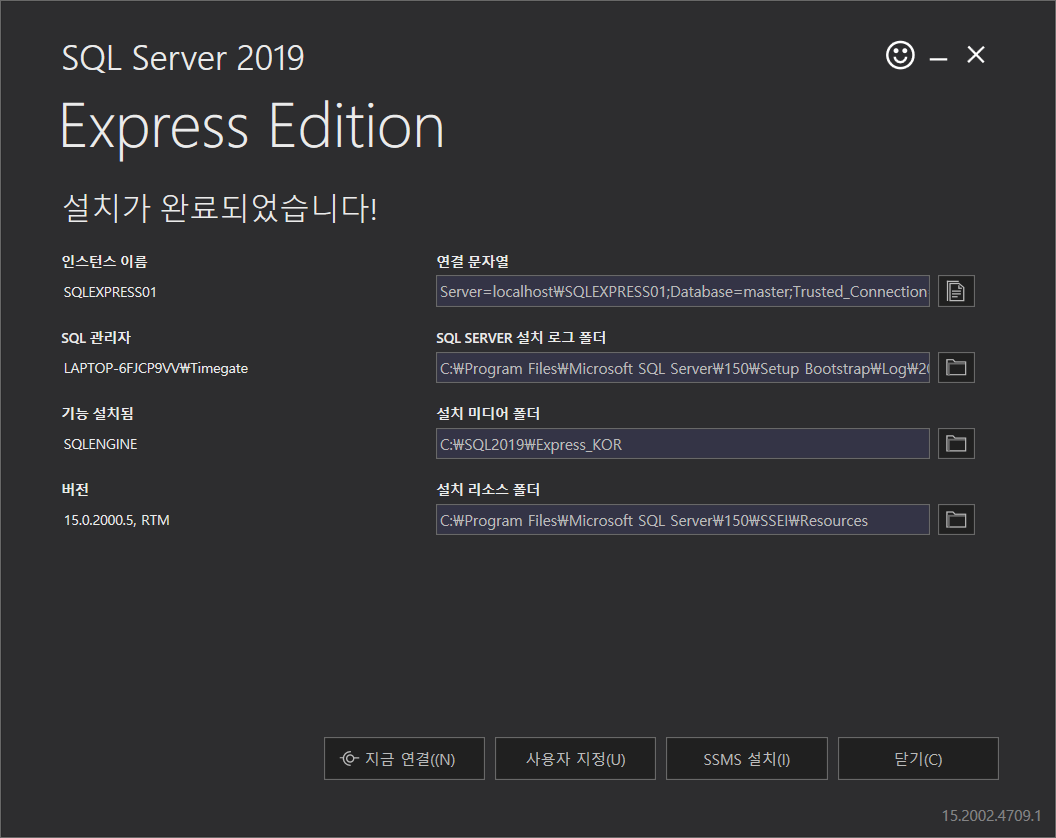Viewport: 1056px width, 838px height.
Task: Click the instance name SQLEXPRESS01
Action: 110,292
